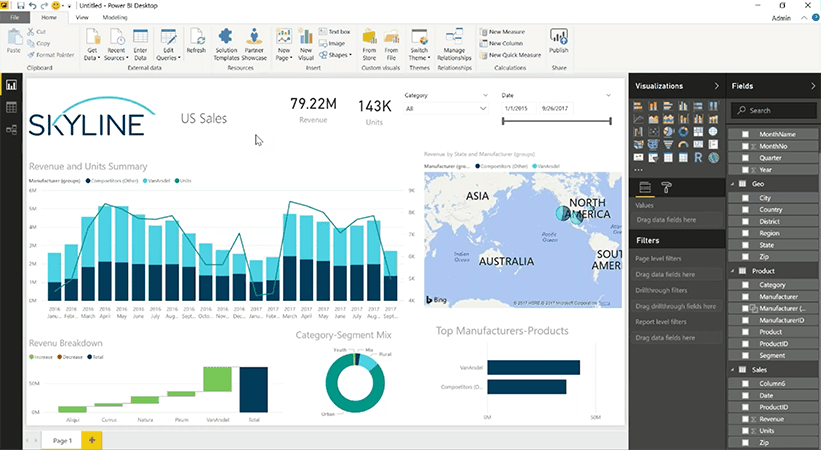Open the Modeling ribbon tab
821x450 pixels.
pyautogui.click(x=115, y=18)
